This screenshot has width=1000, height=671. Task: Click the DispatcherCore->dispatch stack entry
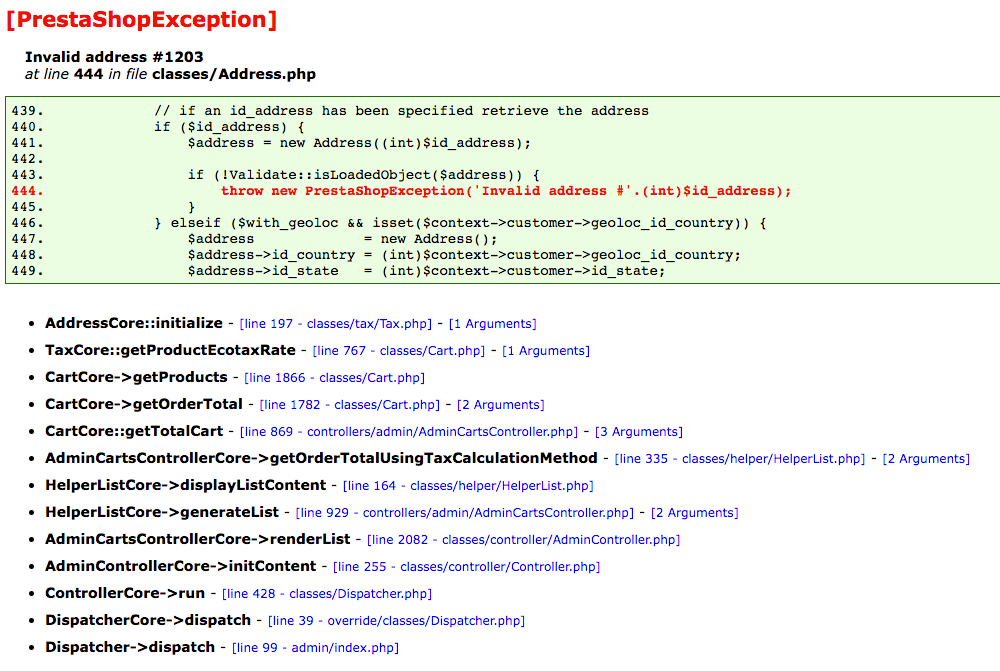(148, 620)
